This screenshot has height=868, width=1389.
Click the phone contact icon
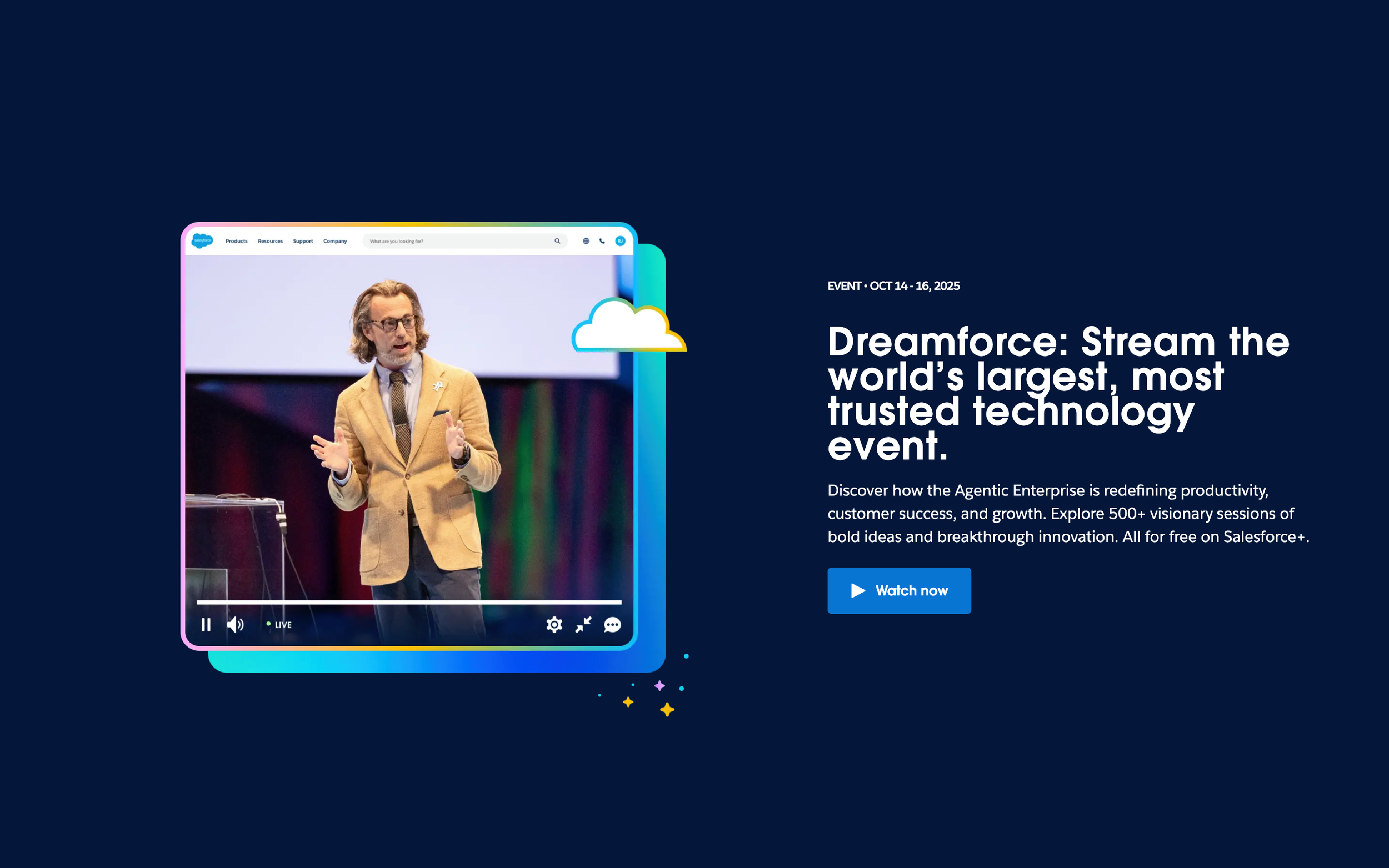tap(602, 241)
